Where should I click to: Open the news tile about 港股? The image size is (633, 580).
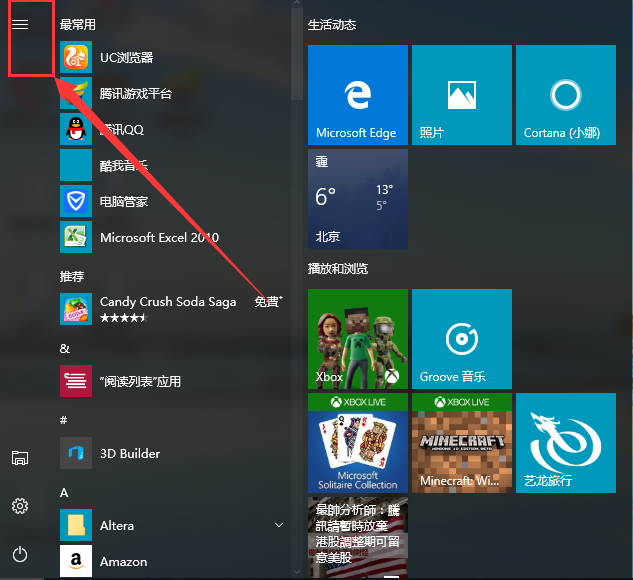tap(358, 537)
